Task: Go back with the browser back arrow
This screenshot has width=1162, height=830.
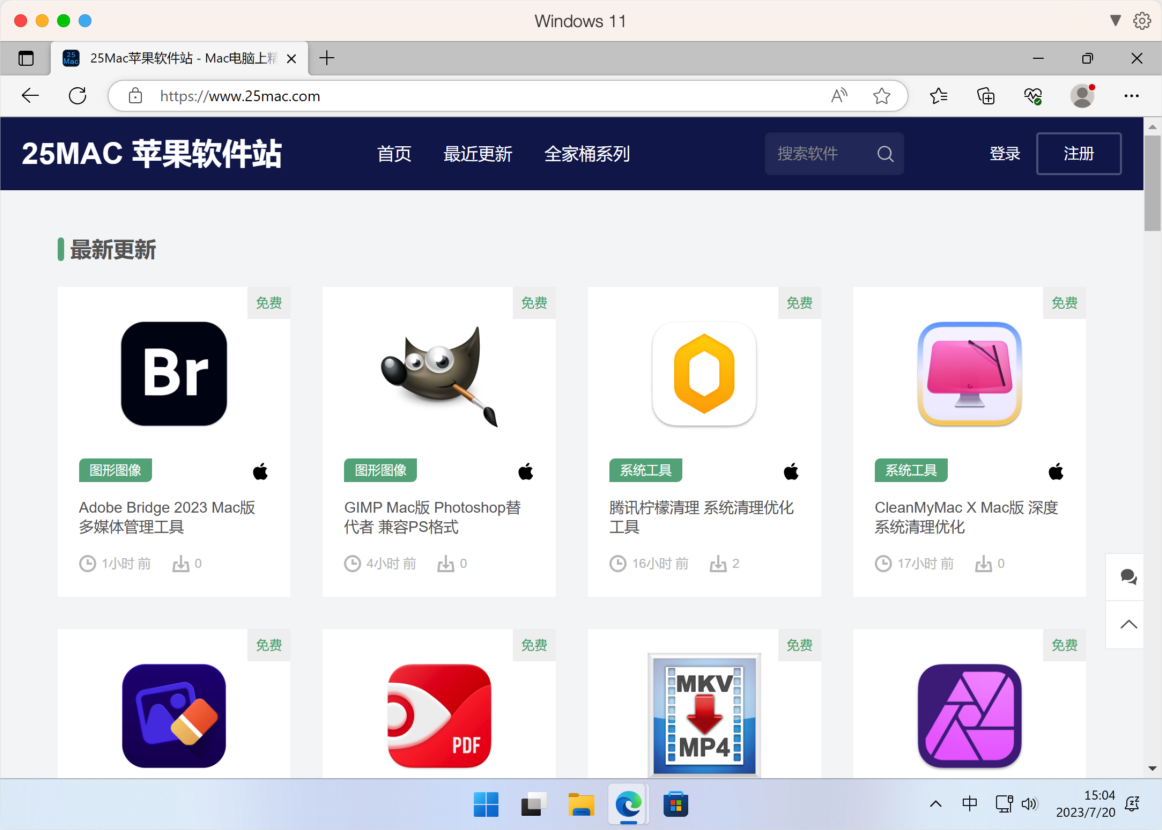Action: click(x=30, y=96)
